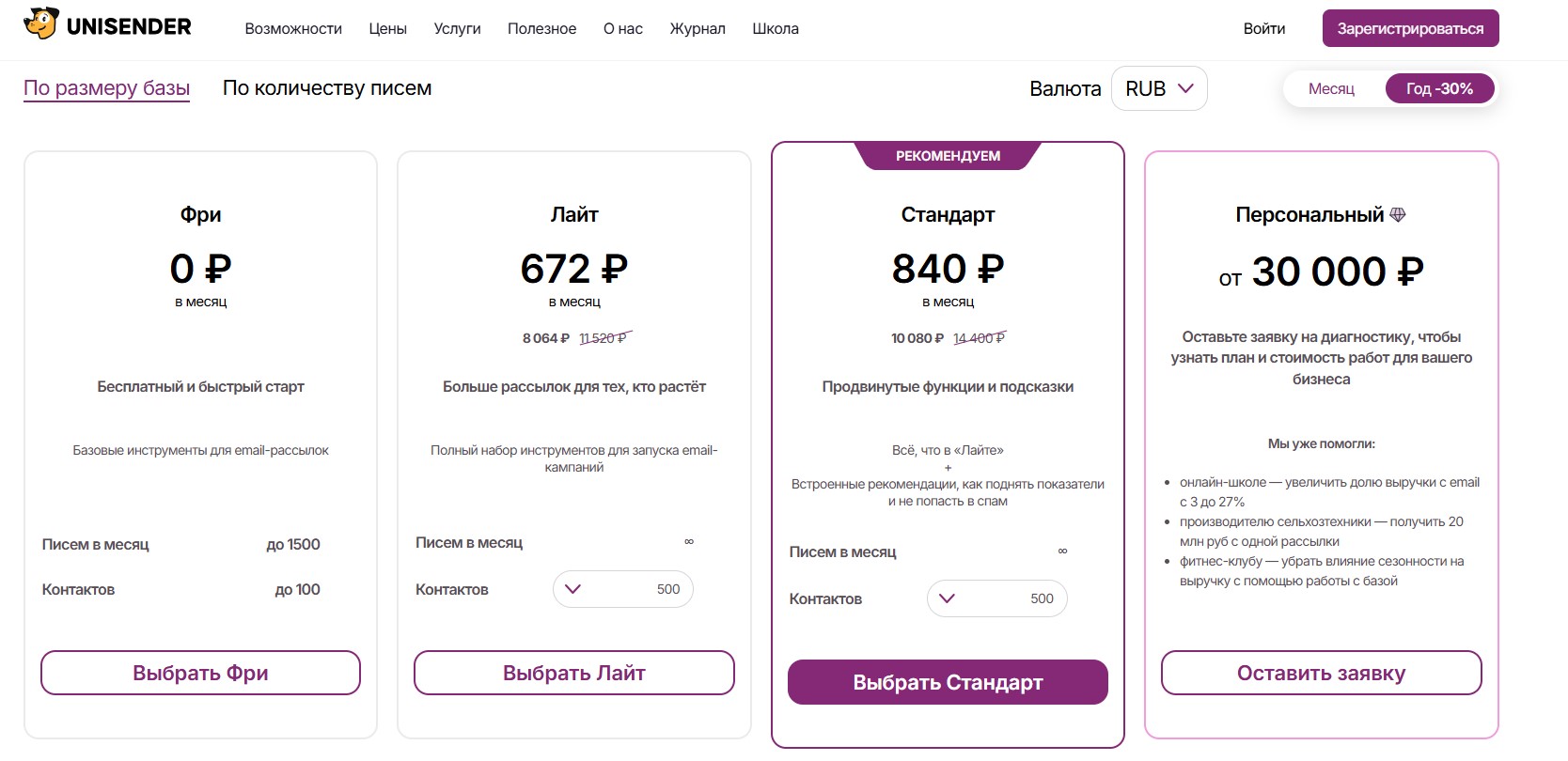This screenshot has width=1568, height=761.
Task: Switch billing to Месяц
Action: click(1331, 89)
